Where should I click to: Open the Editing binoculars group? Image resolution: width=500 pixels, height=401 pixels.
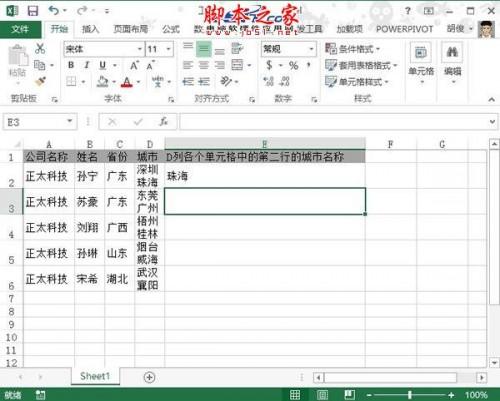[x=452, y=63]
